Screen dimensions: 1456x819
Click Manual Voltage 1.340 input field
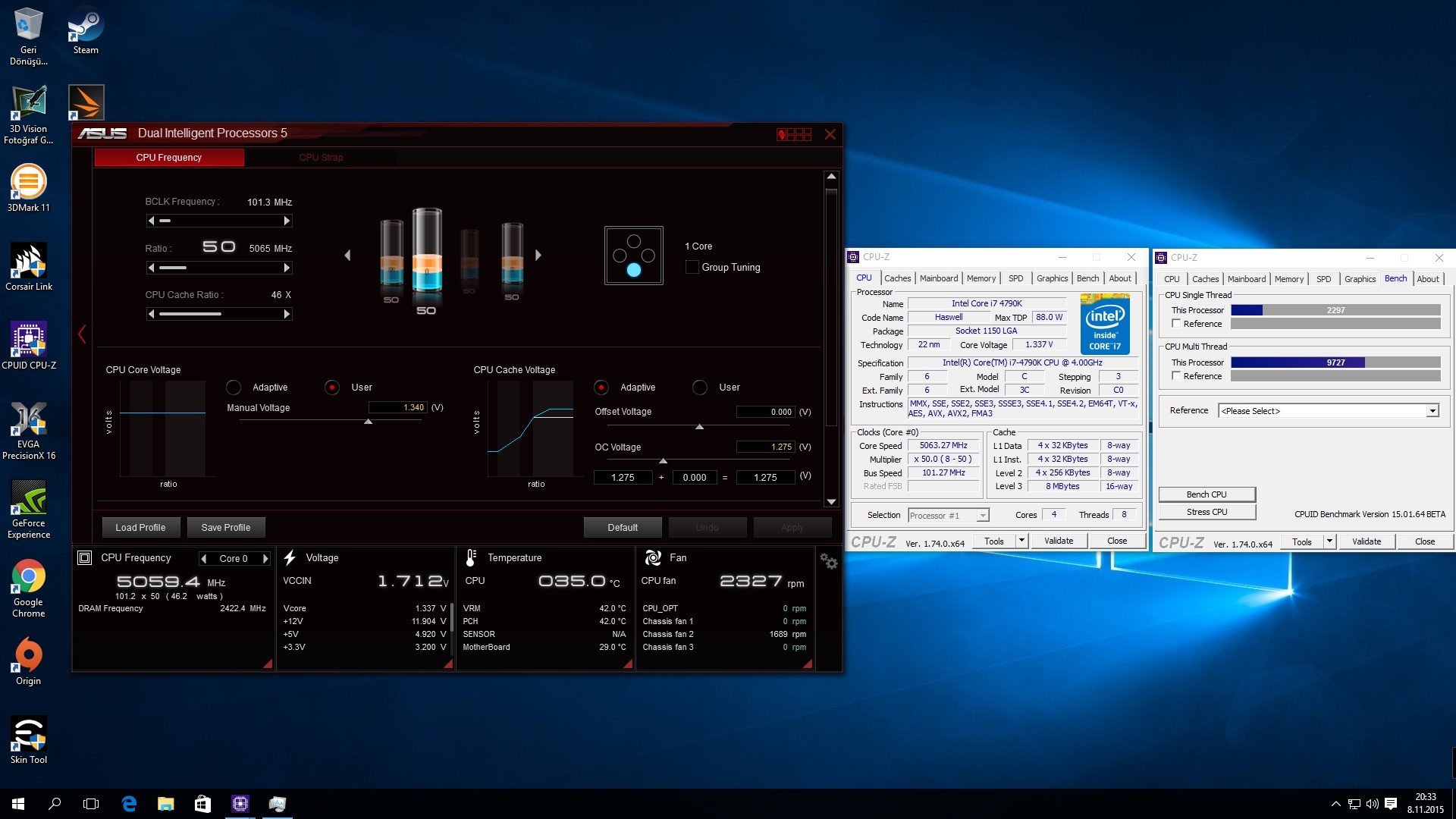[x=397, y=408]
